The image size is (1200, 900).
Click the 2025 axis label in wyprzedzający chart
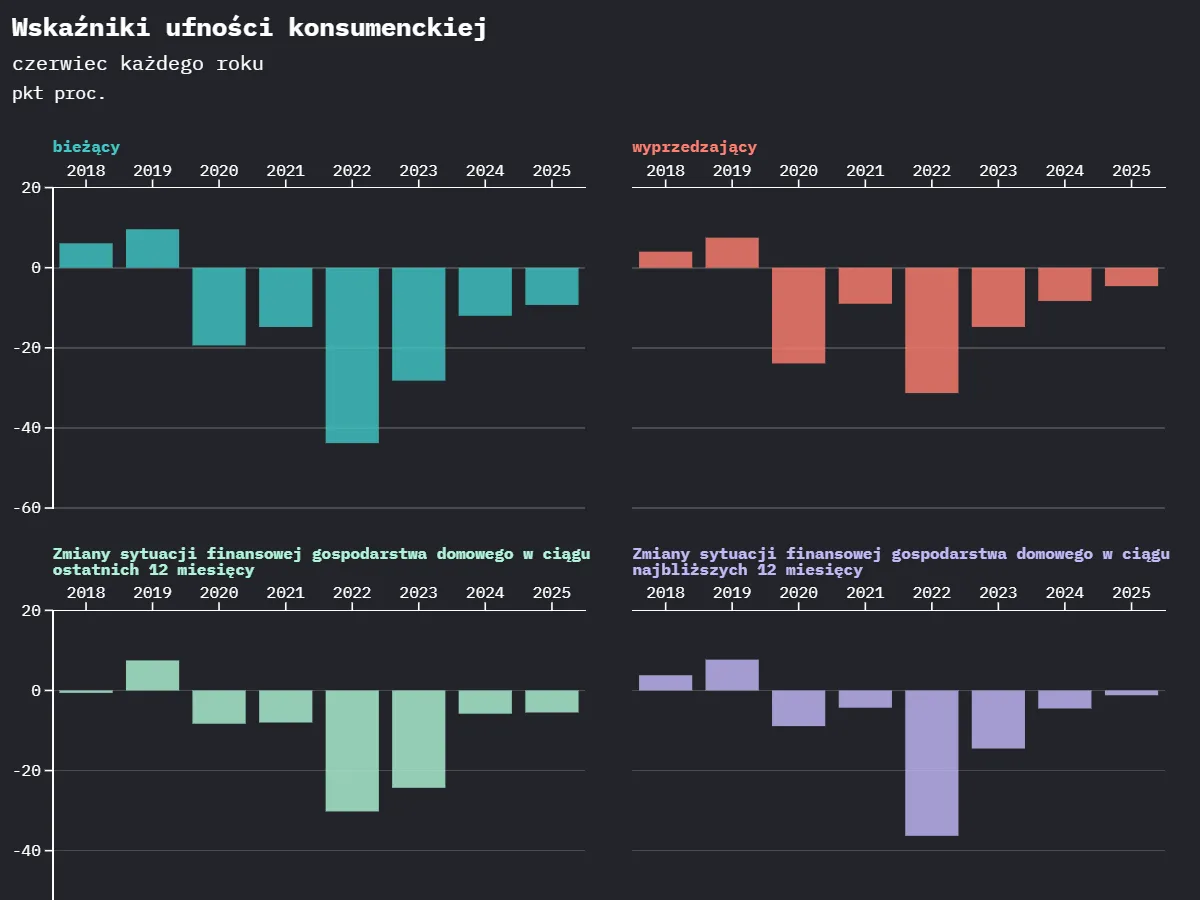[x=1132, y=171]
